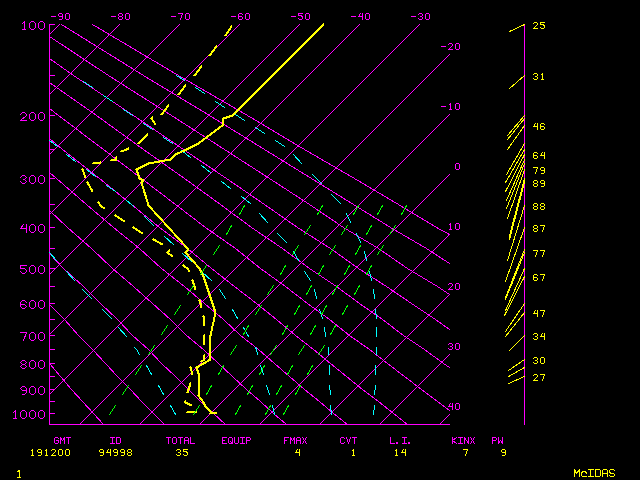Select the -60 temperature label on top axis
This screenshot has height=480, width=640.
point(240,16)
